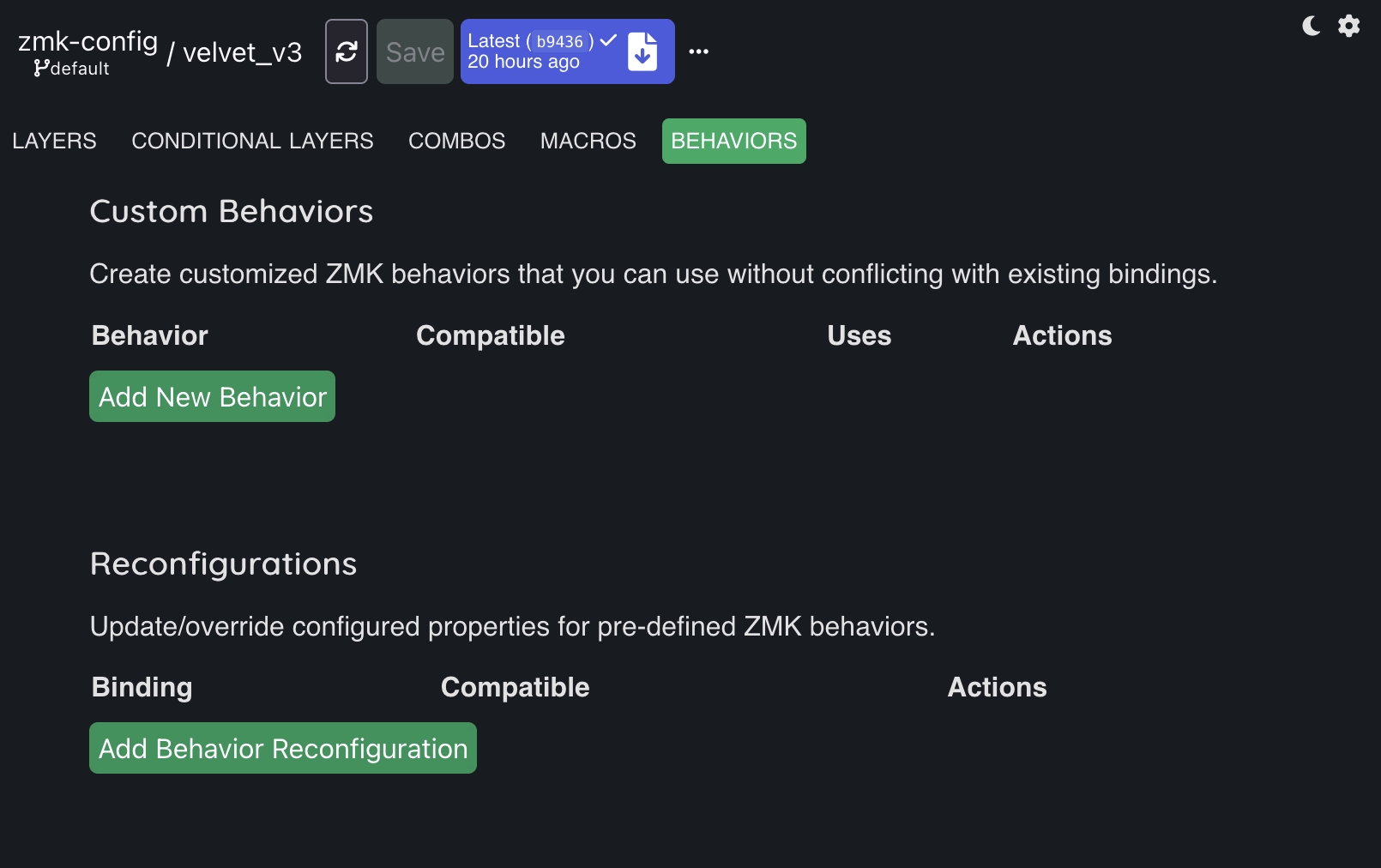The image size is (1381, 868).
Task: Toggle dark mode with the moon icon
Action: [x=1311, y=26]
